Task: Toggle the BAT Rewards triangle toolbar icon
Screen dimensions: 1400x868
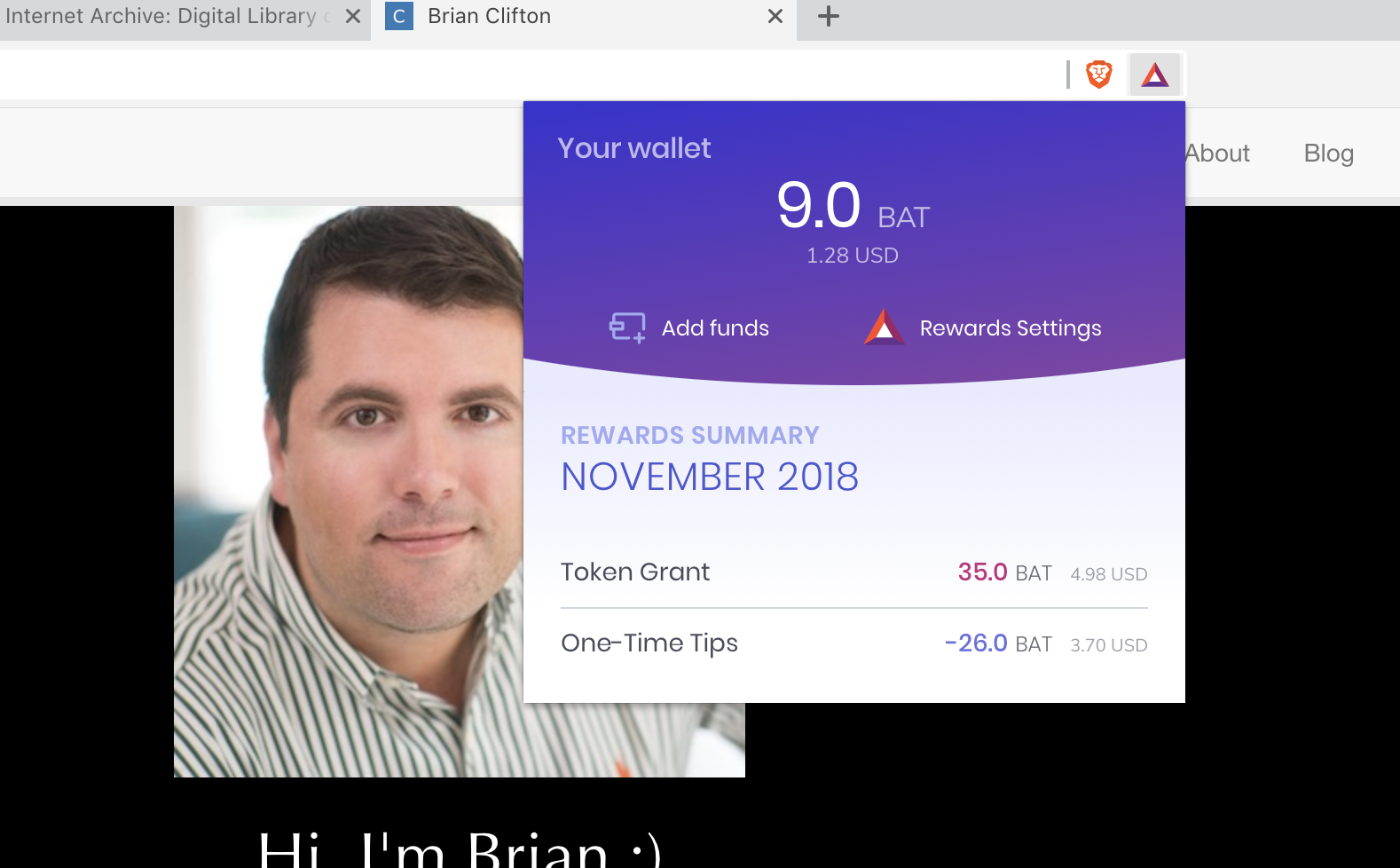Action: tap(1155, 75)
